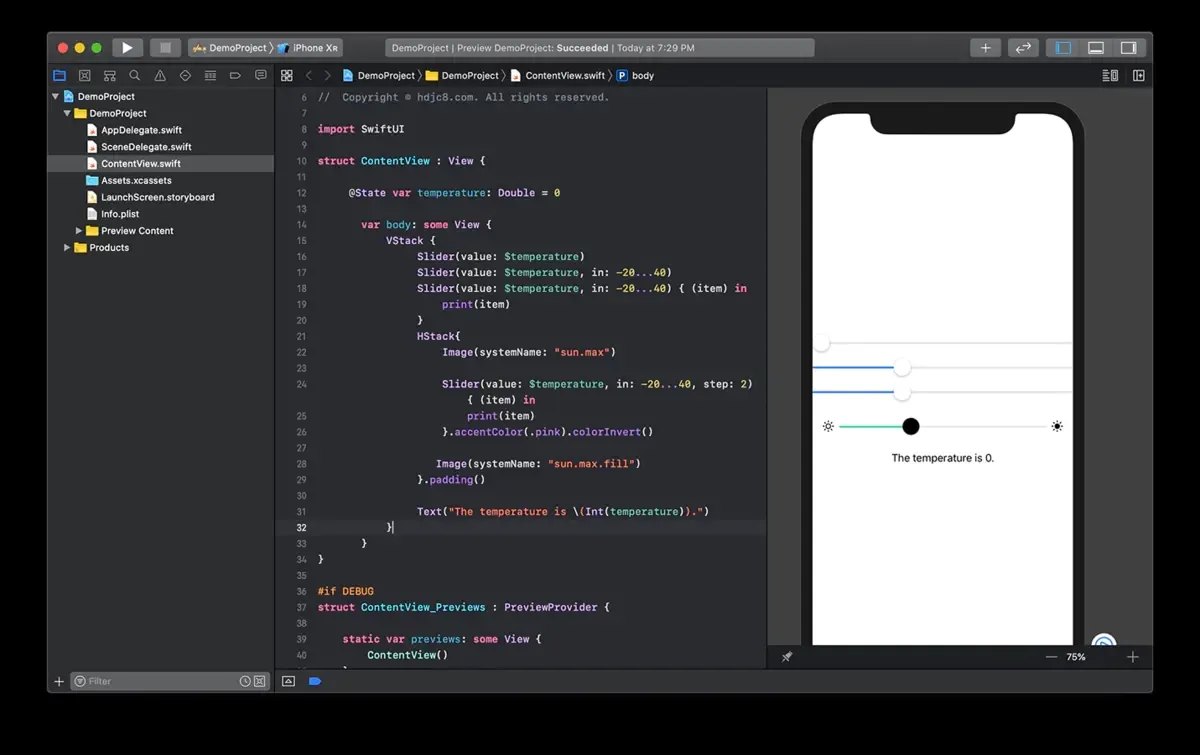1200x755 pixels.
Task: Click the DemoProject folder breadcrumb
Action: click(x=462, y=75)
